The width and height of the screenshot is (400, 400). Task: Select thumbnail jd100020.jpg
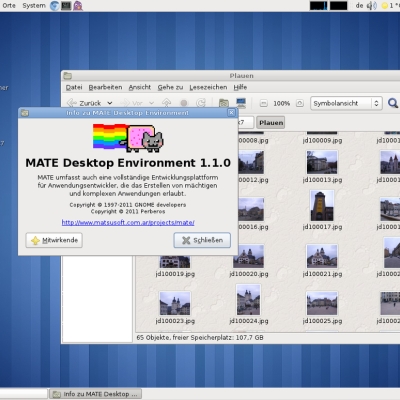248,256
